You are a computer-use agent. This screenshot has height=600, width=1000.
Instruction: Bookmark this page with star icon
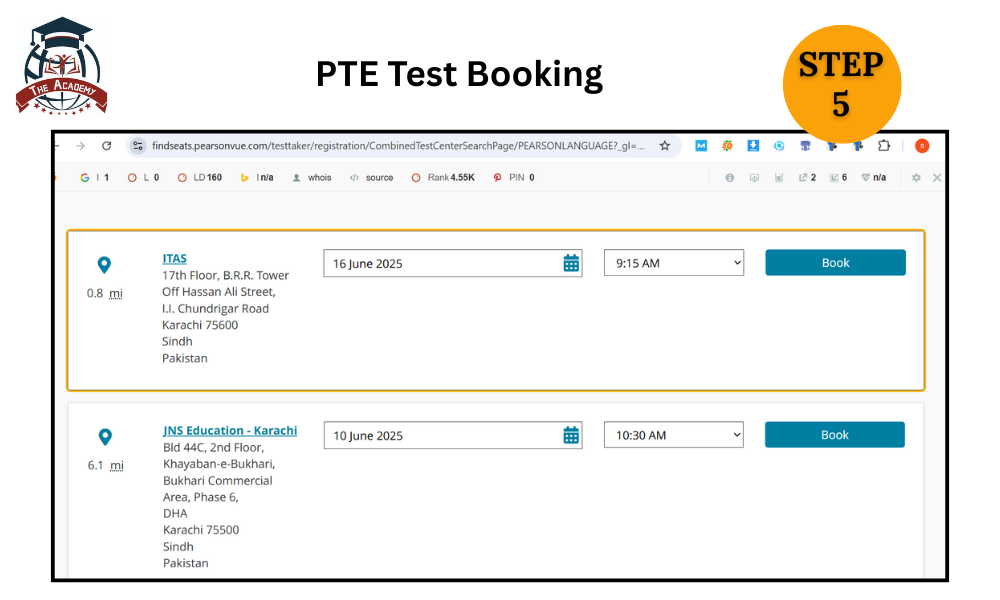[x=665, y=146]
